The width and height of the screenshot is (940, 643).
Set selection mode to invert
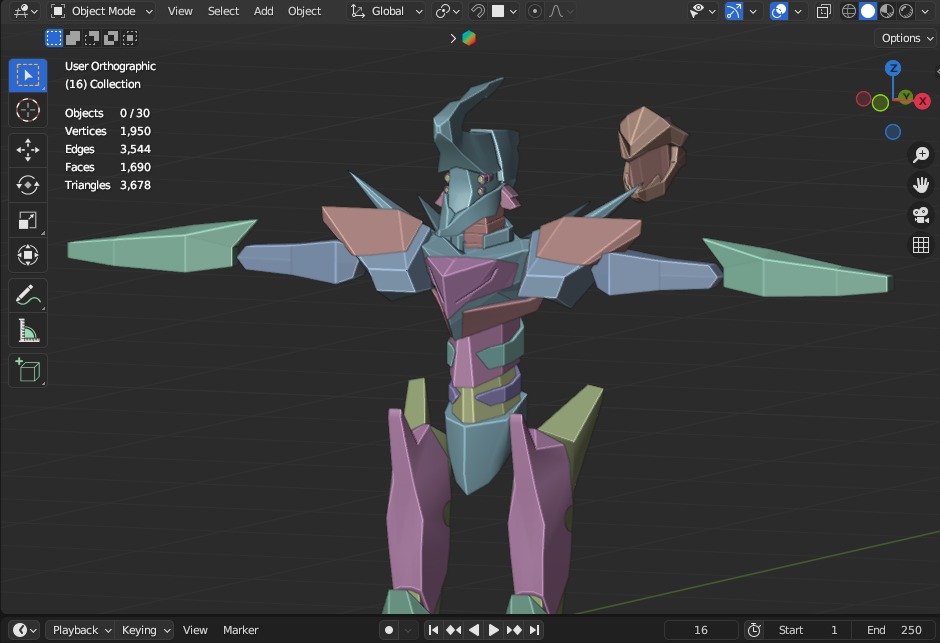(111, 38)
